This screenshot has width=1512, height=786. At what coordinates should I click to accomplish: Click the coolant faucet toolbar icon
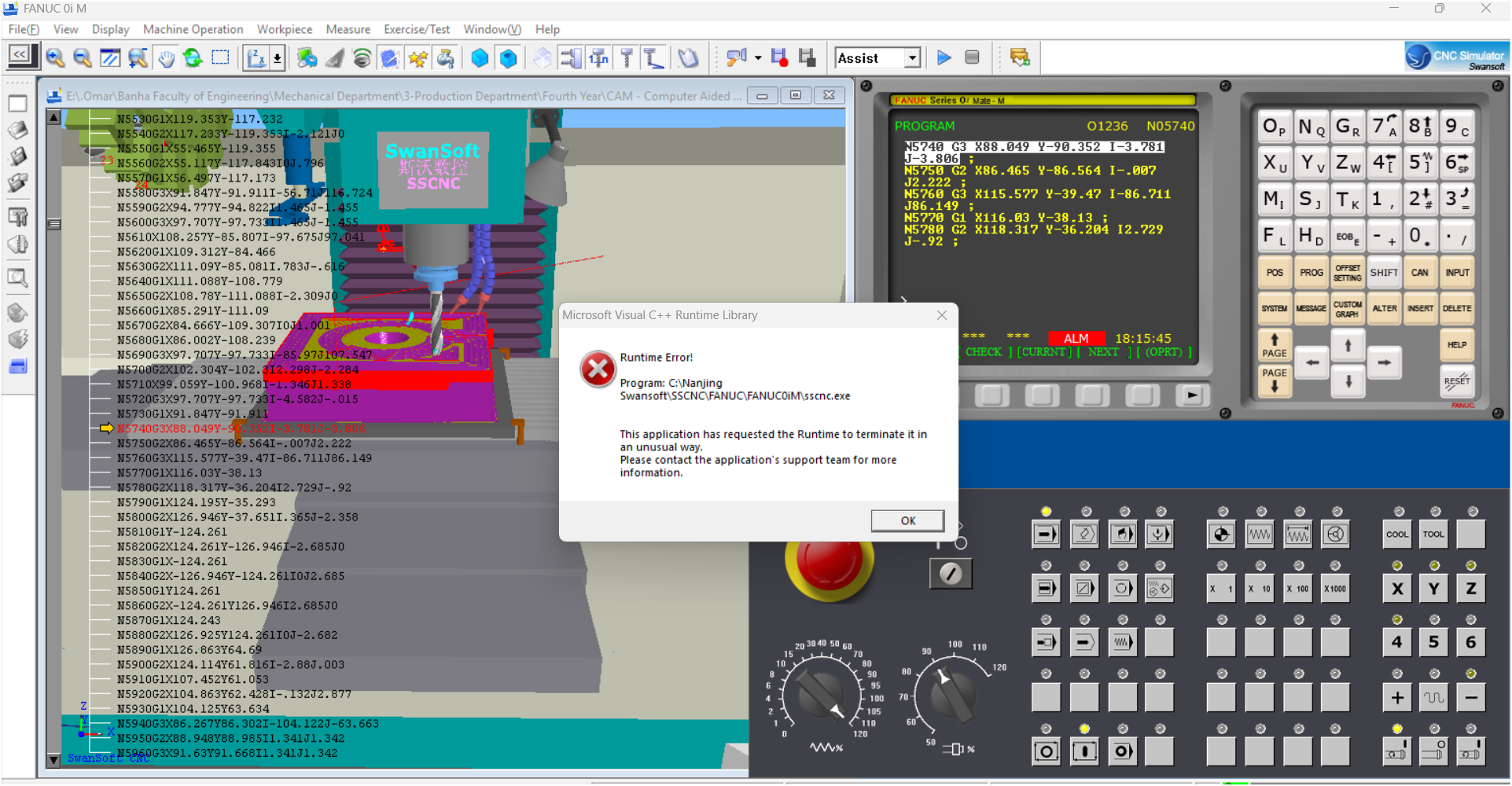[x=446, y=57]
